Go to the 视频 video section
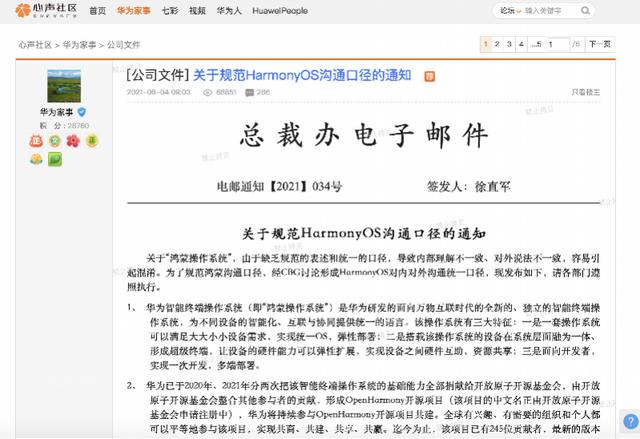The image size is (640, 439). coord(197,11)
